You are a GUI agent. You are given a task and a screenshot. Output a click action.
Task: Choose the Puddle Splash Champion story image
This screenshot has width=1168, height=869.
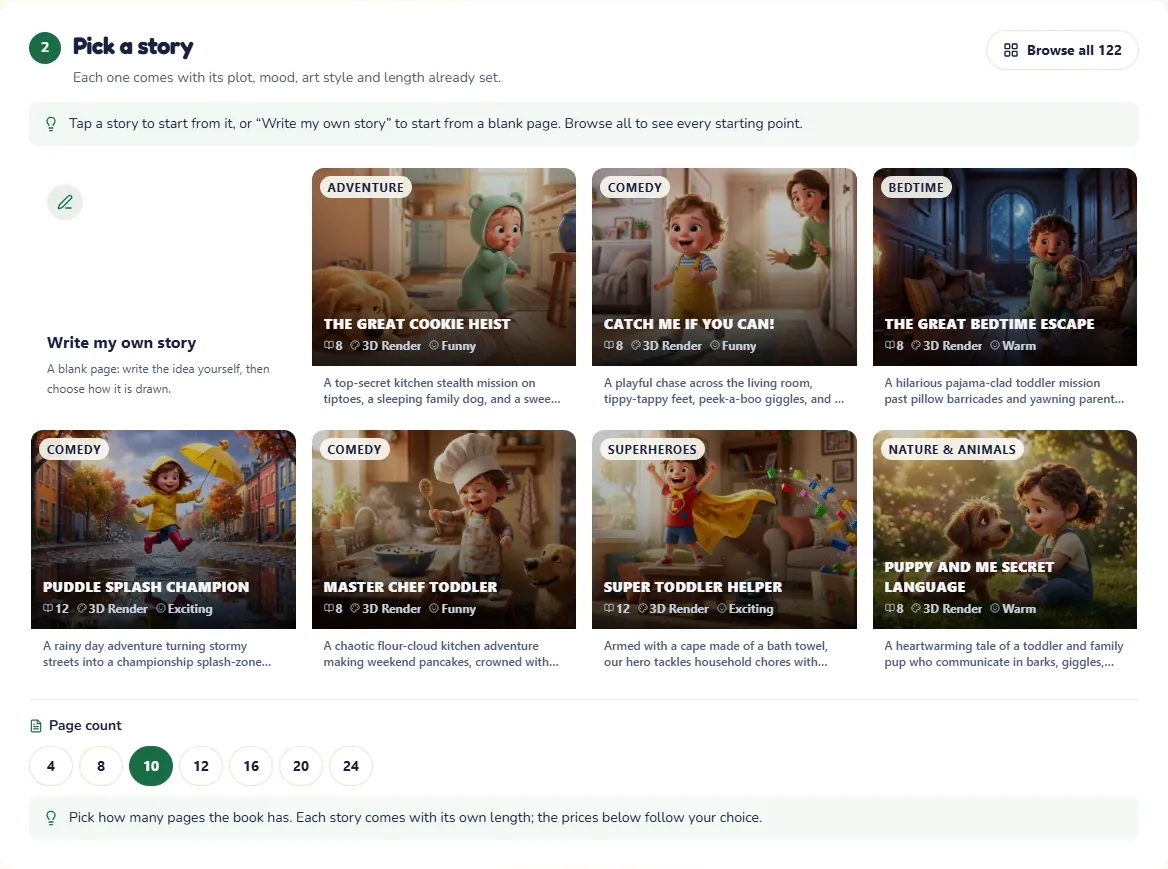point(163,529)
